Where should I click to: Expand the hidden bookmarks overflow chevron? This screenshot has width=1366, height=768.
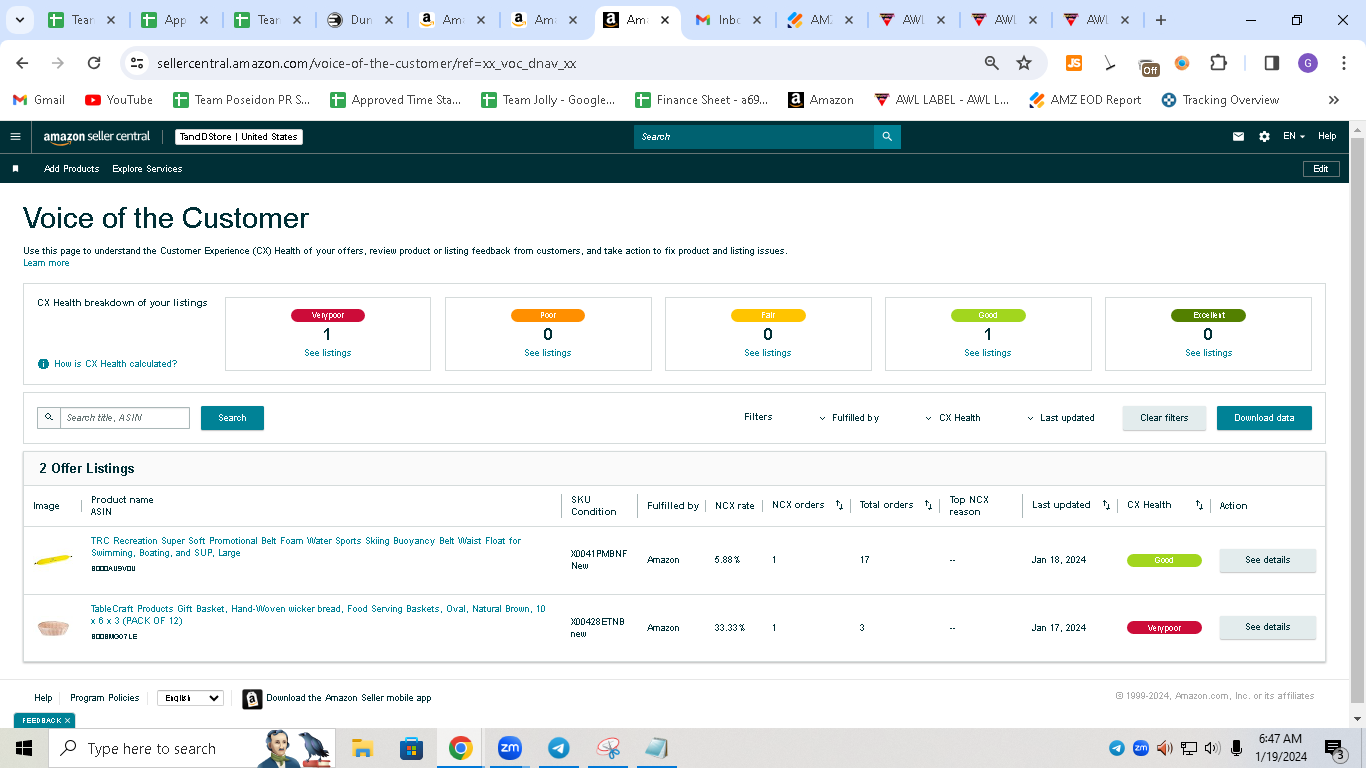point(1333,100)
